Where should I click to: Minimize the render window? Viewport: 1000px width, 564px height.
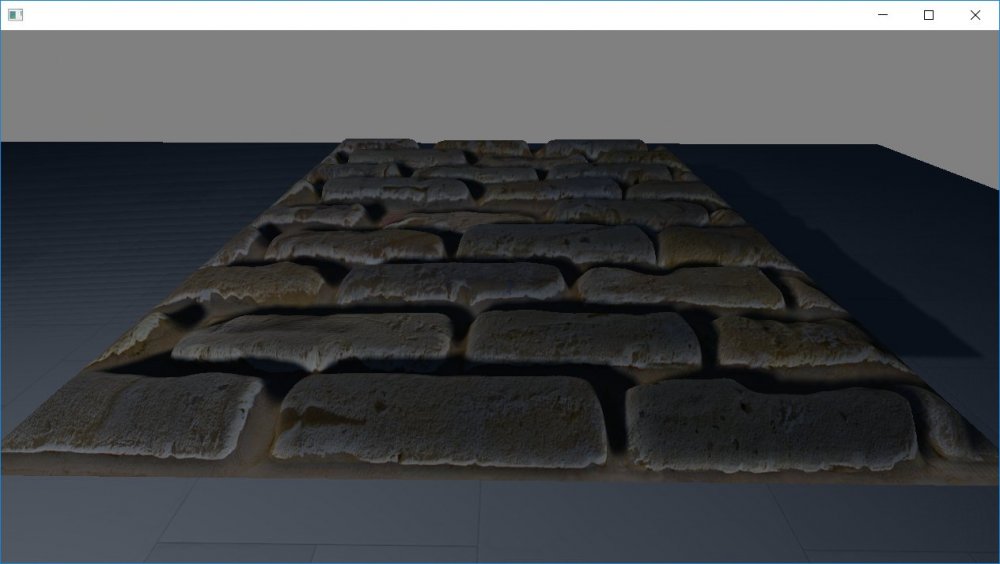[x=883, y=15]
